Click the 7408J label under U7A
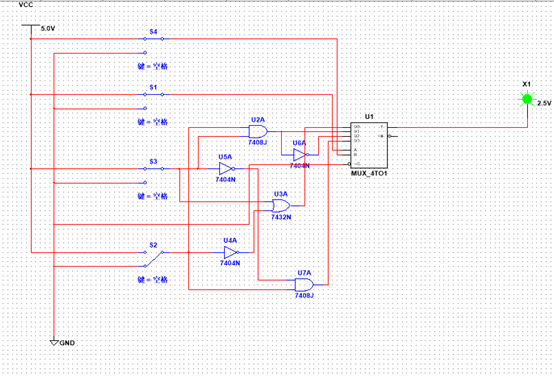 pyautogui.click(x=304, y=295)
